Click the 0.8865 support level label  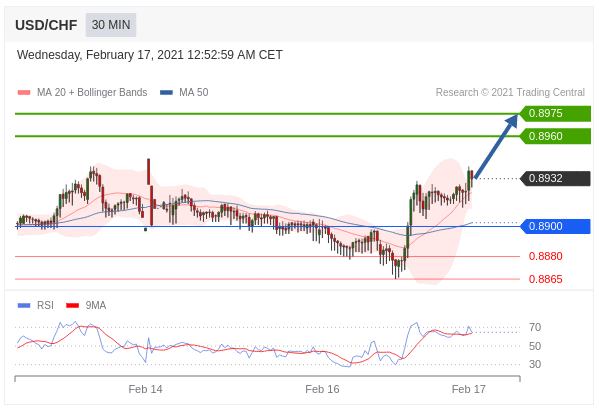point(546,279)
